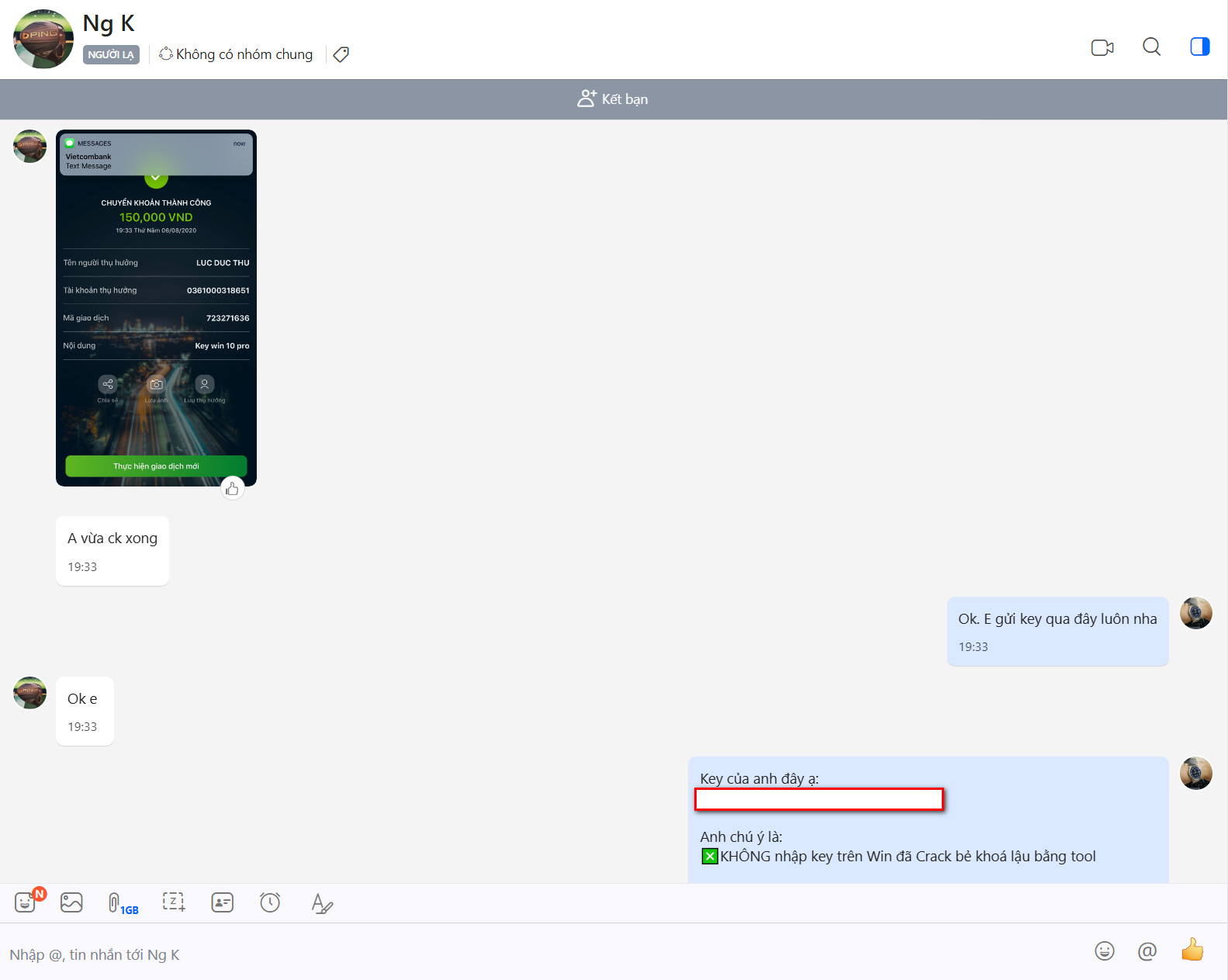Click the Kết bạn add friend bar
Screen dimensions: 1228x980
point(613,99)
